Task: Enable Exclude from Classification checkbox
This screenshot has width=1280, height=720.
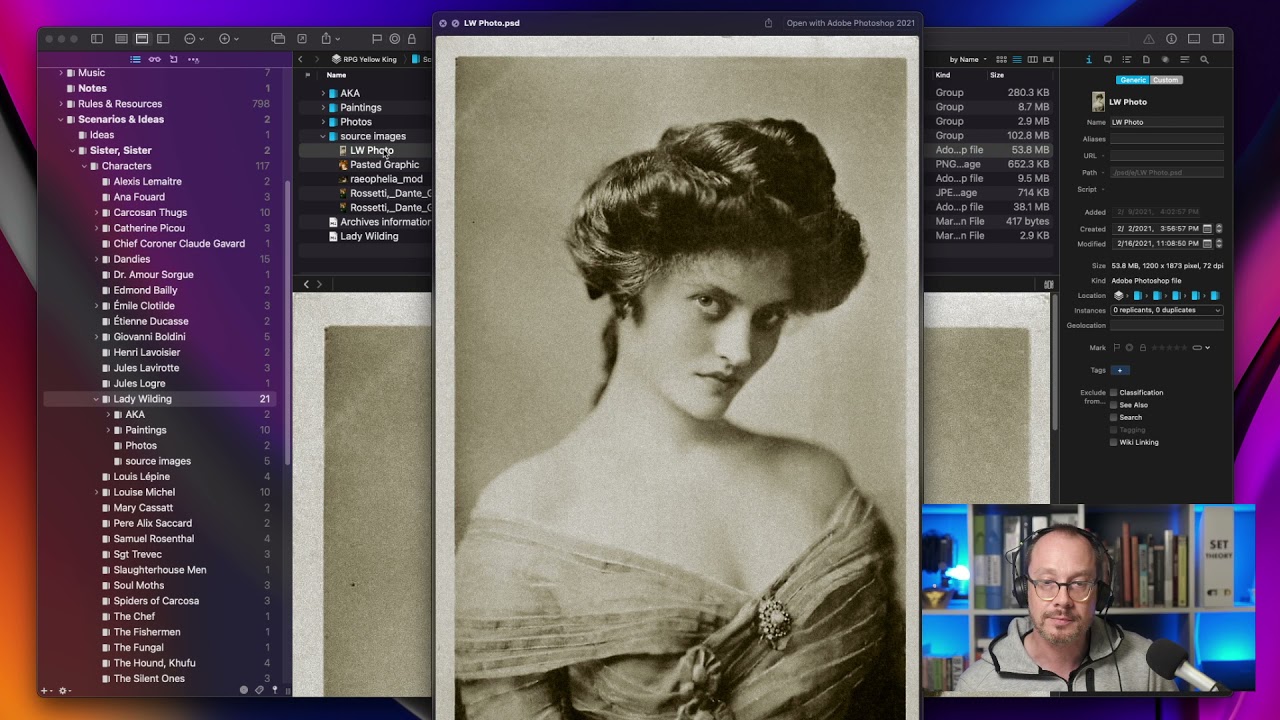Action: (1114, 392)
